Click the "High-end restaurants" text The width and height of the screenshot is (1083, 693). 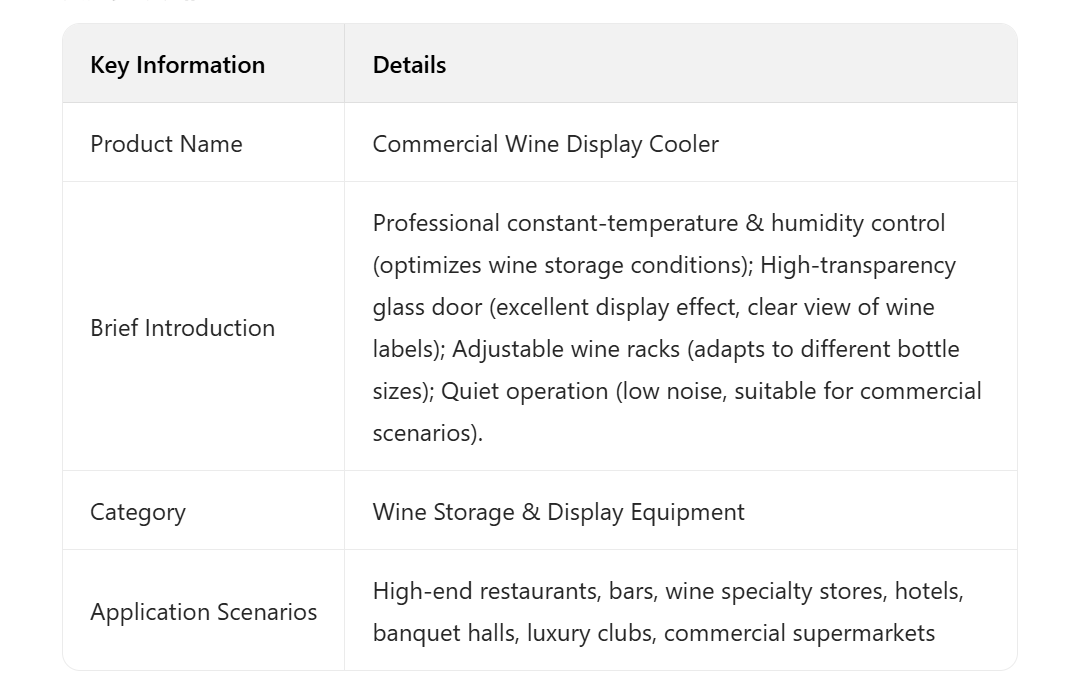pos(485,591)
